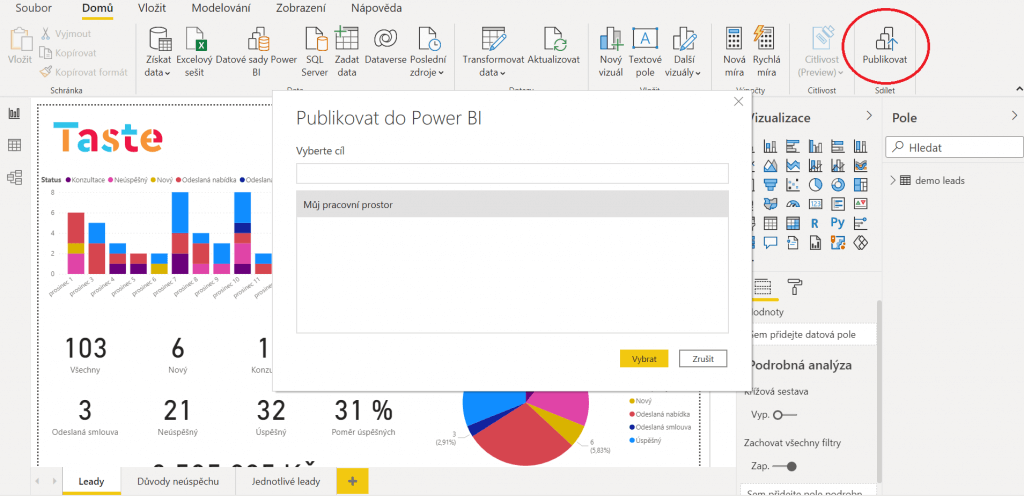Switch to Důvody neúspěchu page tab
Viewport: 1024px width, 496px height.
pos(178,481)
